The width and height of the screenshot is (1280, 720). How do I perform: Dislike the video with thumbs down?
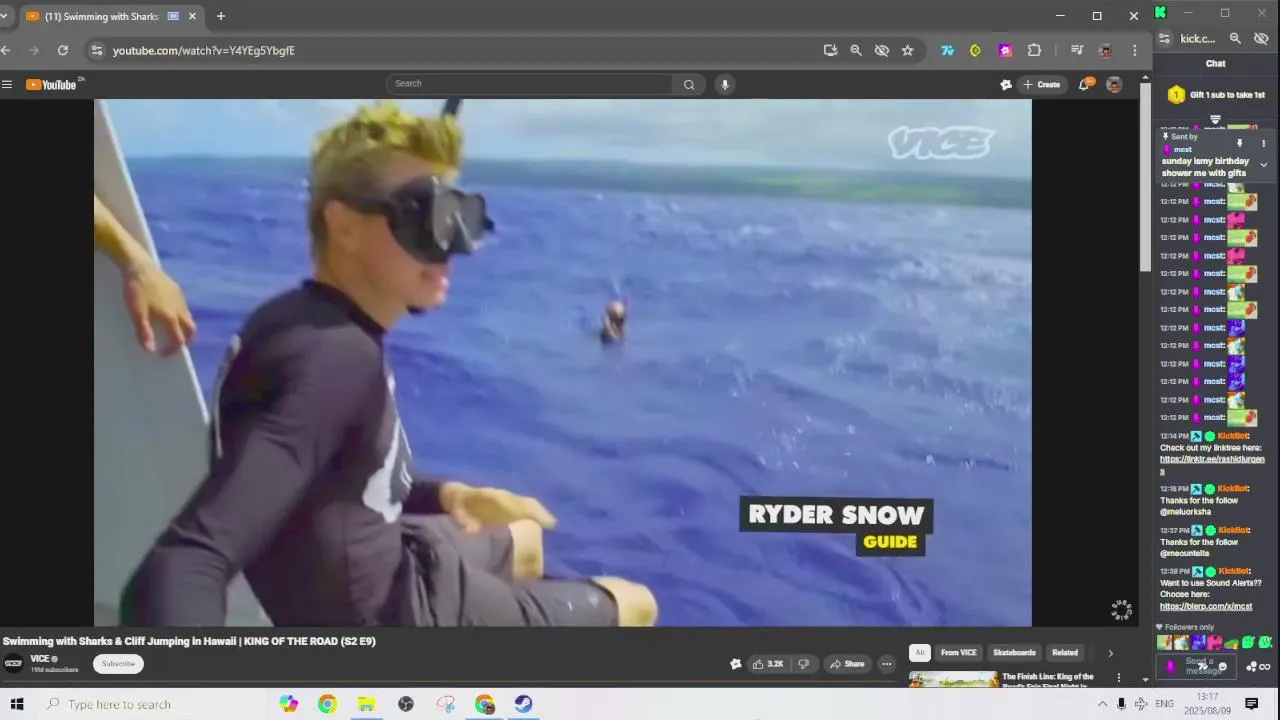click(x=803, y=664)
